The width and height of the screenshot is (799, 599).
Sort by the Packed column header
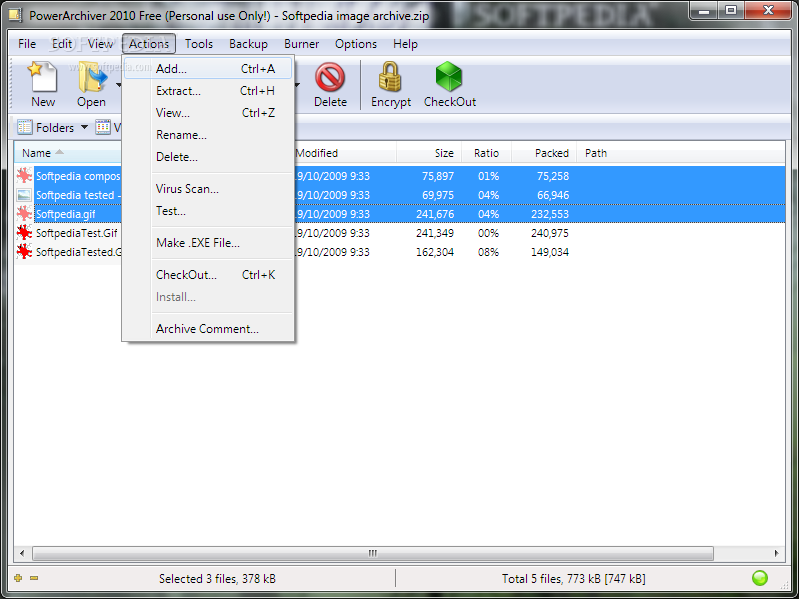pyautogui.click(x=544, y=153)
